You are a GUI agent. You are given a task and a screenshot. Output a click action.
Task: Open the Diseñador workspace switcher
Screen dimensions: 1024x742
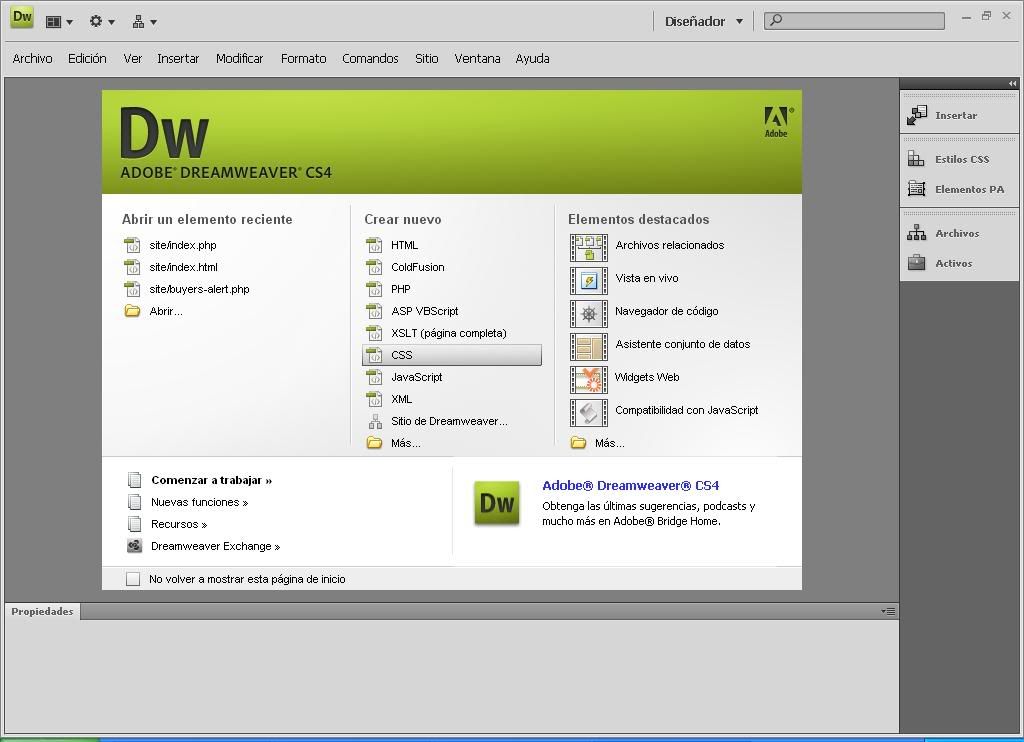pyautogui.click(x=703, y=22)
